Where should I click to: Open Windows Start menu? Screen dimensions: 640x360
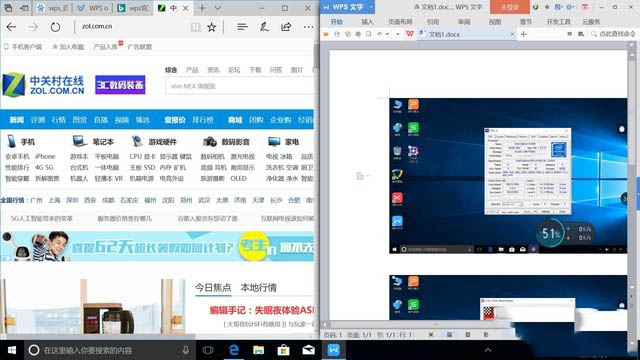pos(12,350)
